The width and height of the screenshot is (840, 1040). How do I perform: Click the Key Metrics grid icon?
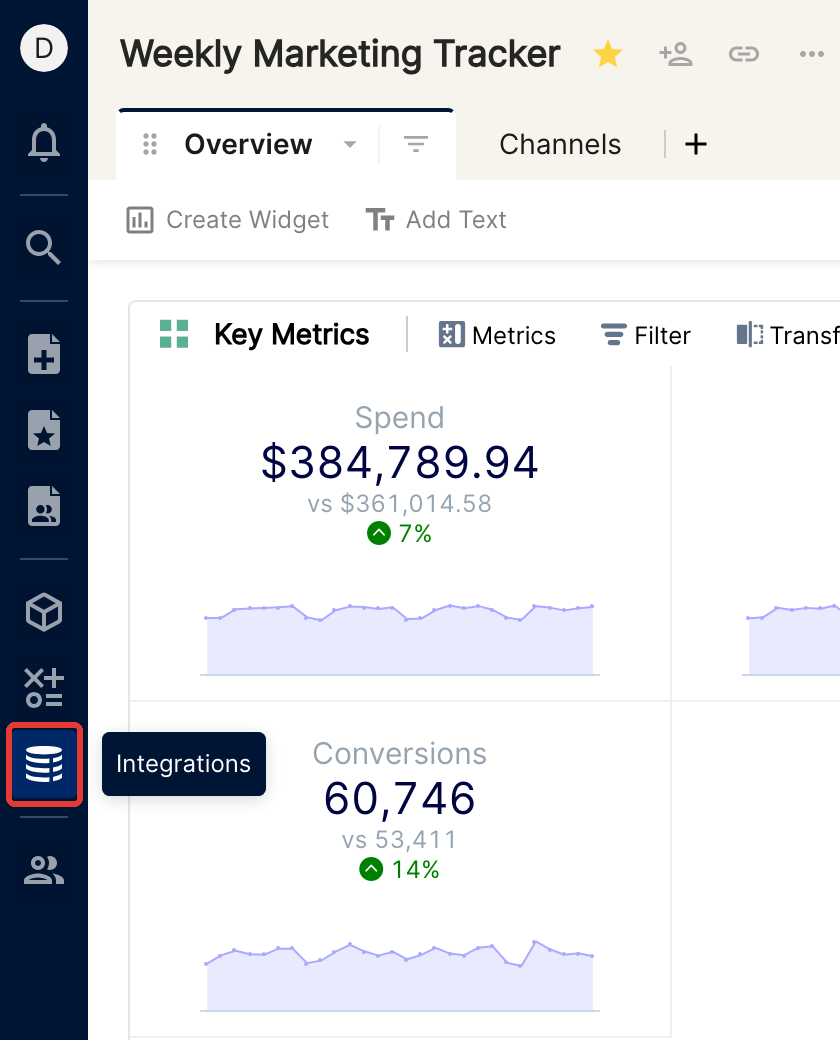pos(174,334)
